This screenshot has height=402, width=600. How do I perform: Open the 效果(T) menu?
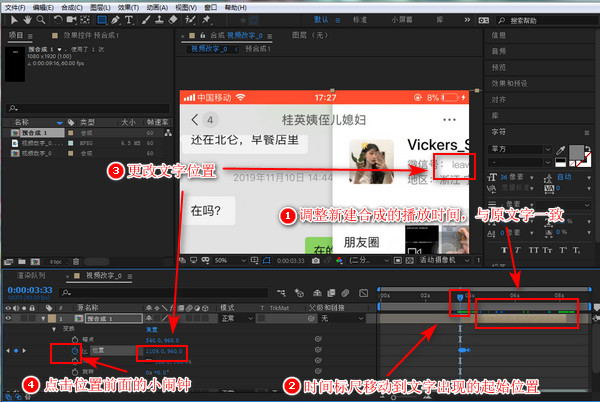click(x=129, y=5)
